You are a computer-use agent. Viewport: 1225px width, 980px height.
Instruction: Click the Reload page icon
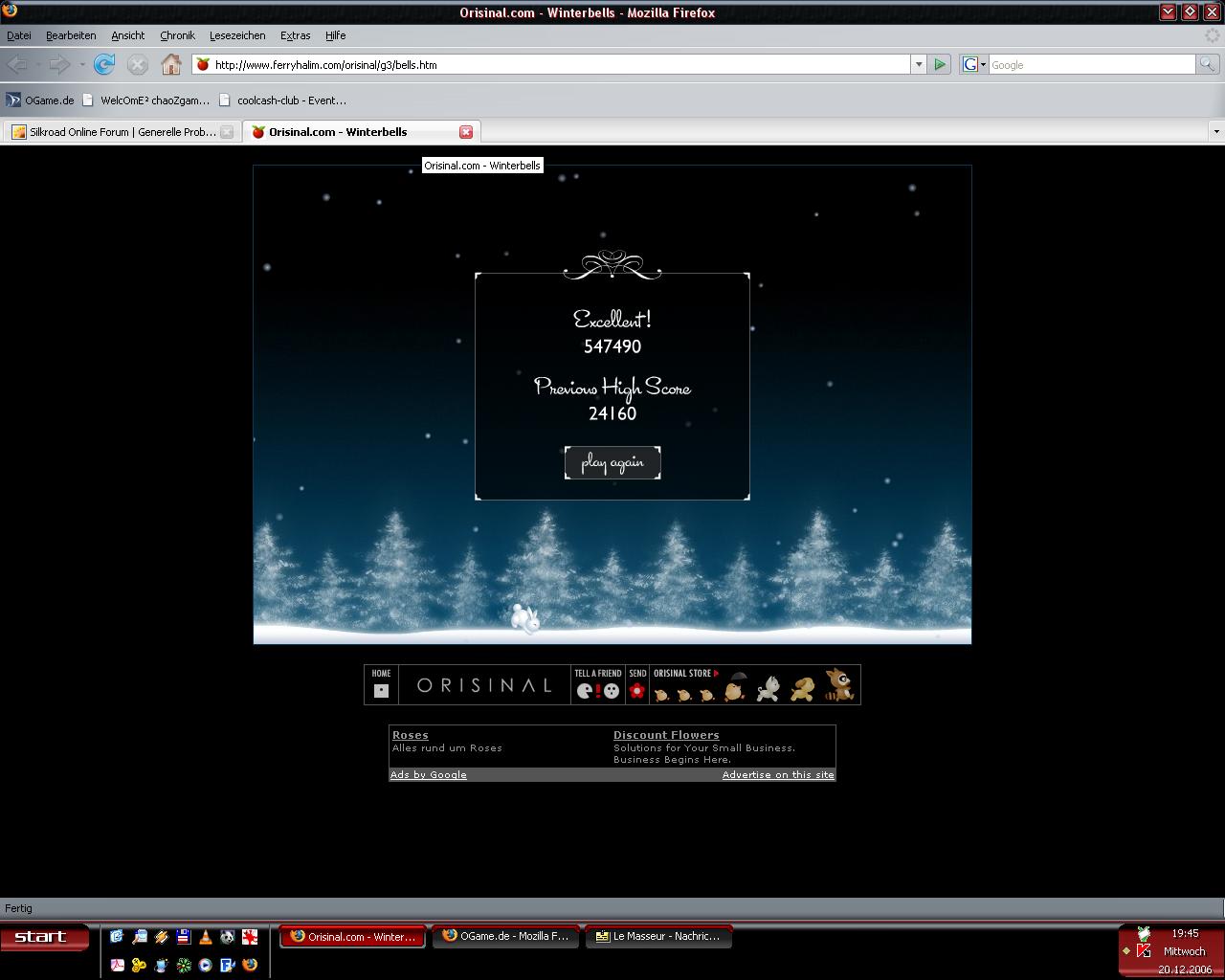pyautogui.click(x=104, y=64)
